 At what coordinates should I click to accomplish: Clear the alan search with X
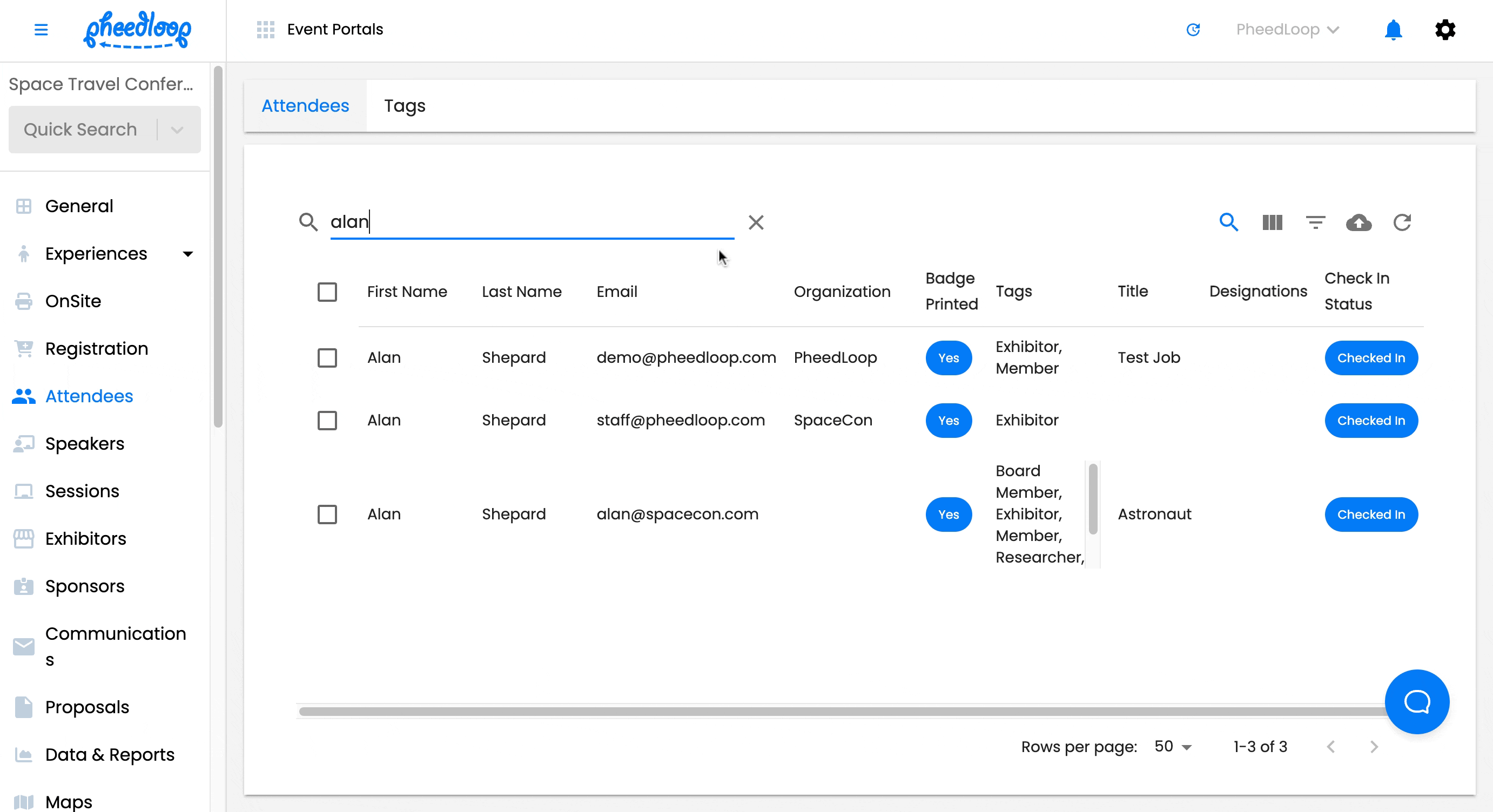pos(756,222)
